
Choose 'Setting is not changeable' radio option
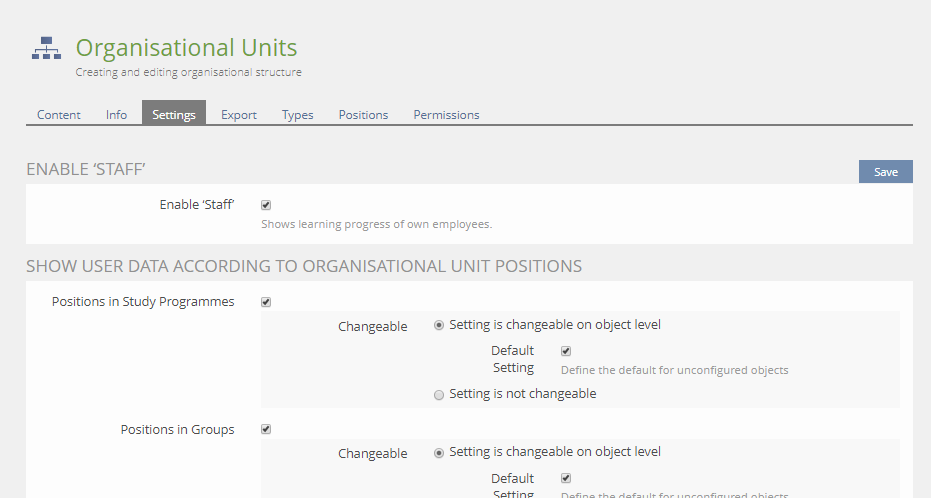(439, 394)
